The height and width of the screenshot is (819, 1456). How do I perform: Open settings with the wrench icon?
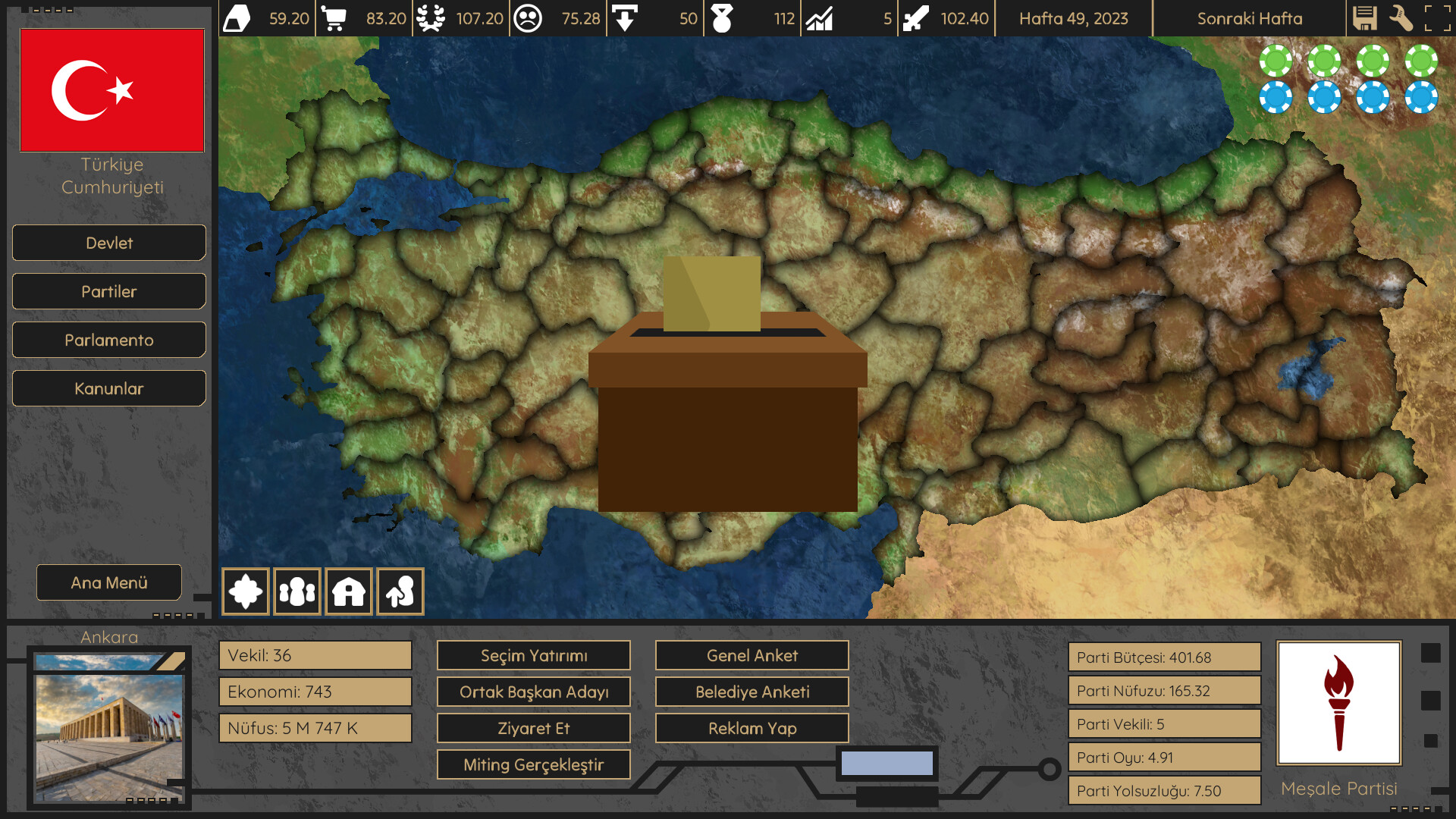(x=1401, y=18)
